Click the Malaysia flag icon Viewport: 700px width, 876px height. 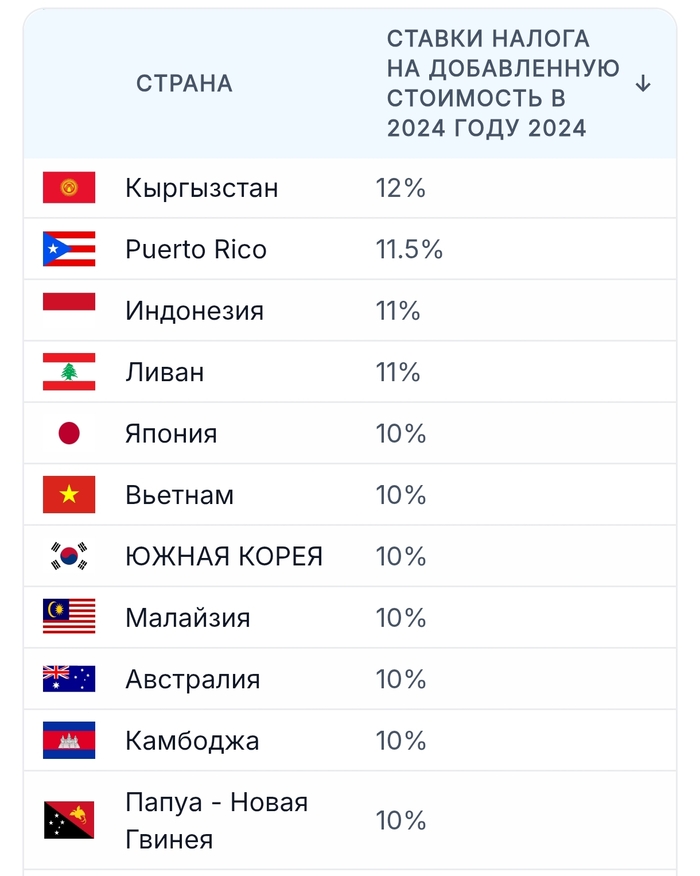point(69,617)
